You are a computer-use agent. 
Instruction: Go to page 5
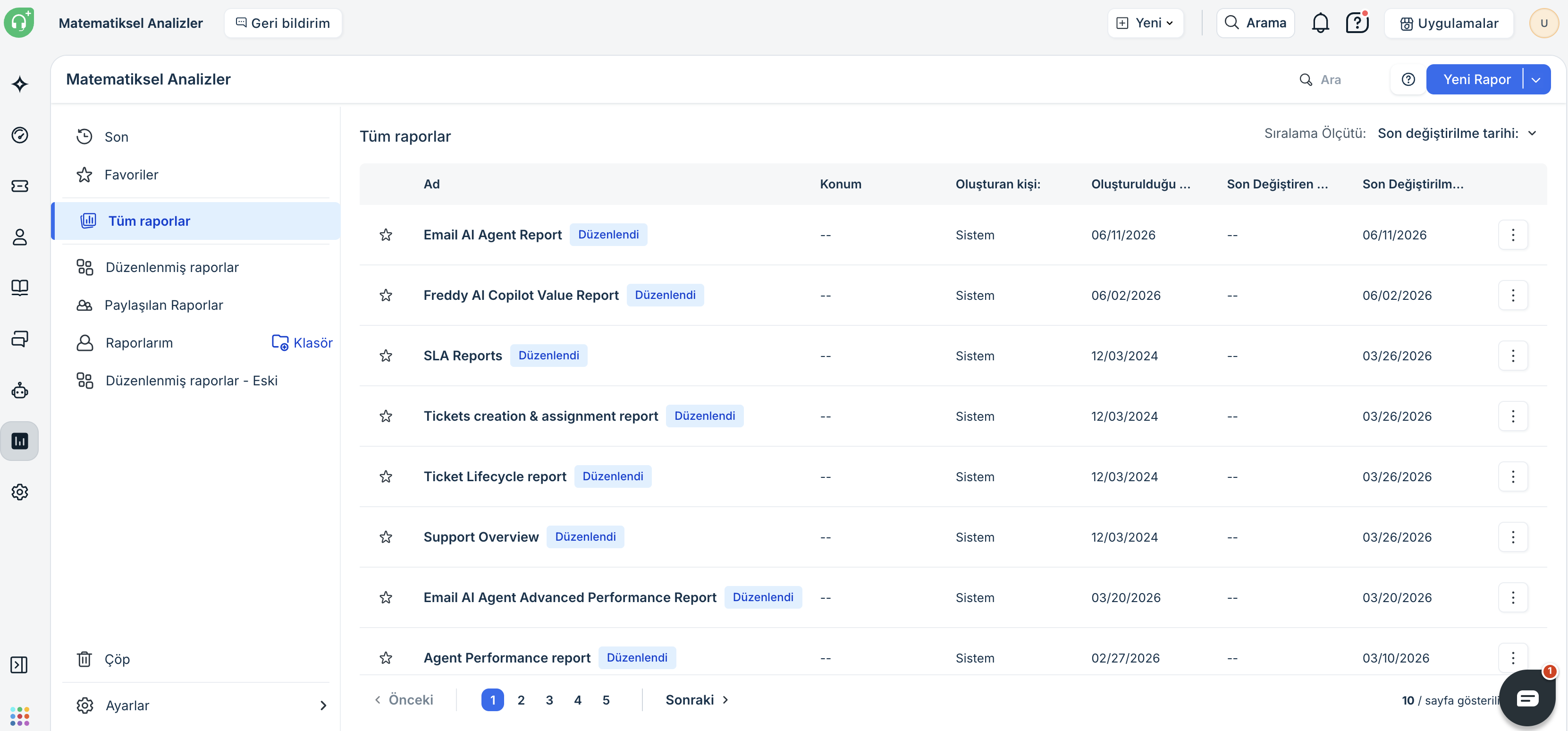(606, 700)
